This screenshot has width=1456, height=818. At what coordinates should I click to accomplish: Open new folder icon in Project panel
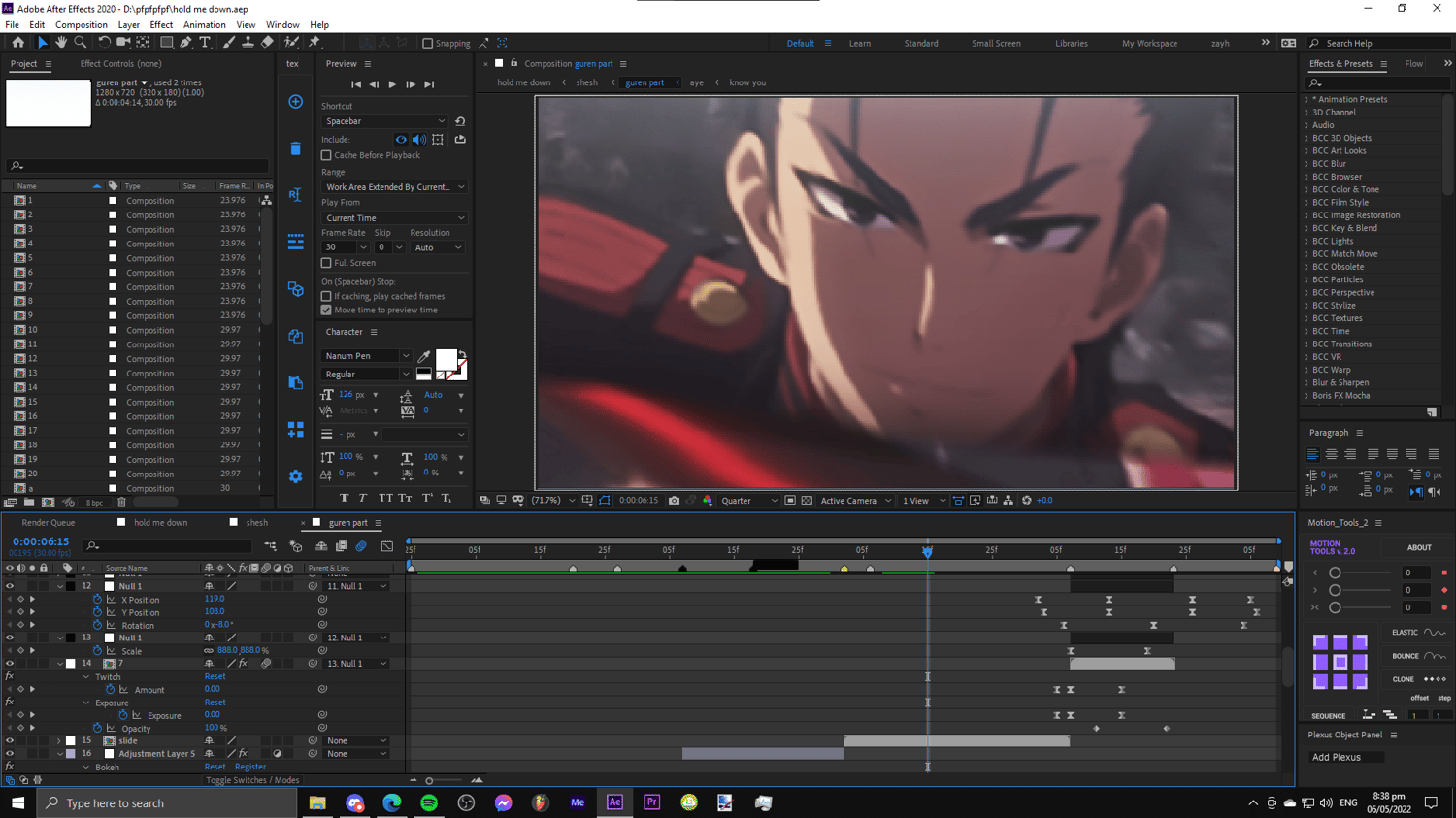click(29, 503)
